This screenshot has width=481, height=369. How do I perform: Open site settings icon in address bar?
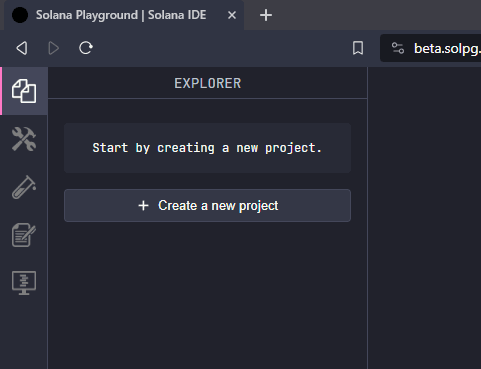click(x=398, y=48)
